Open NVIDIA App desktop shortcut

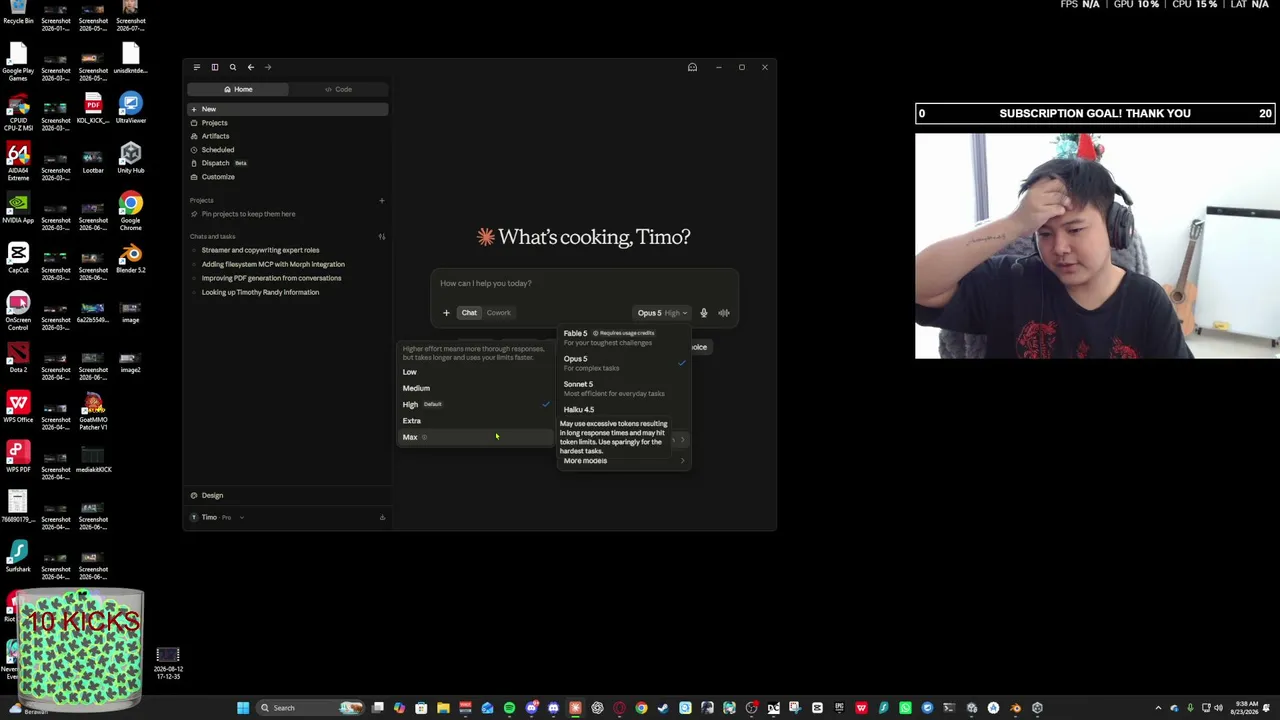(x=18, y=208)
